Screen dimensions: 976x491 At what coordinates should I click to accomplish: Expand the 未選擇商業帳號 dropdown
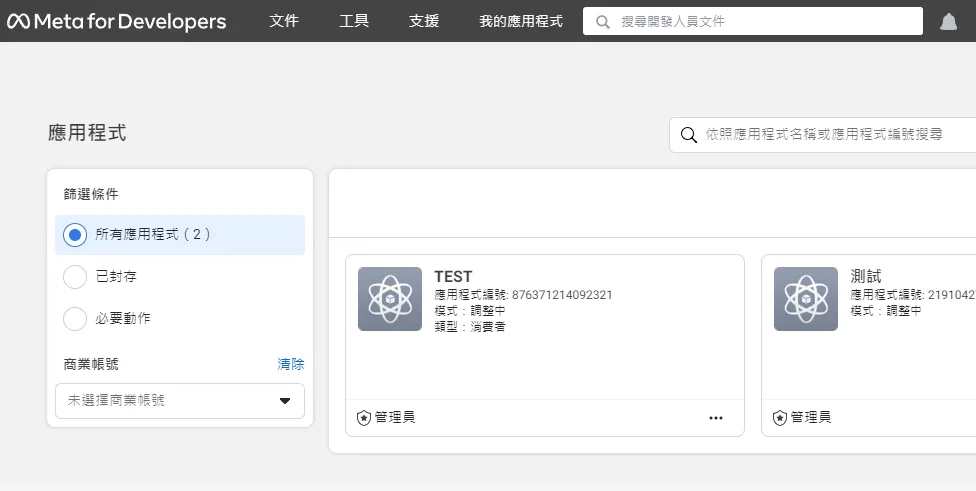point(180,401)
